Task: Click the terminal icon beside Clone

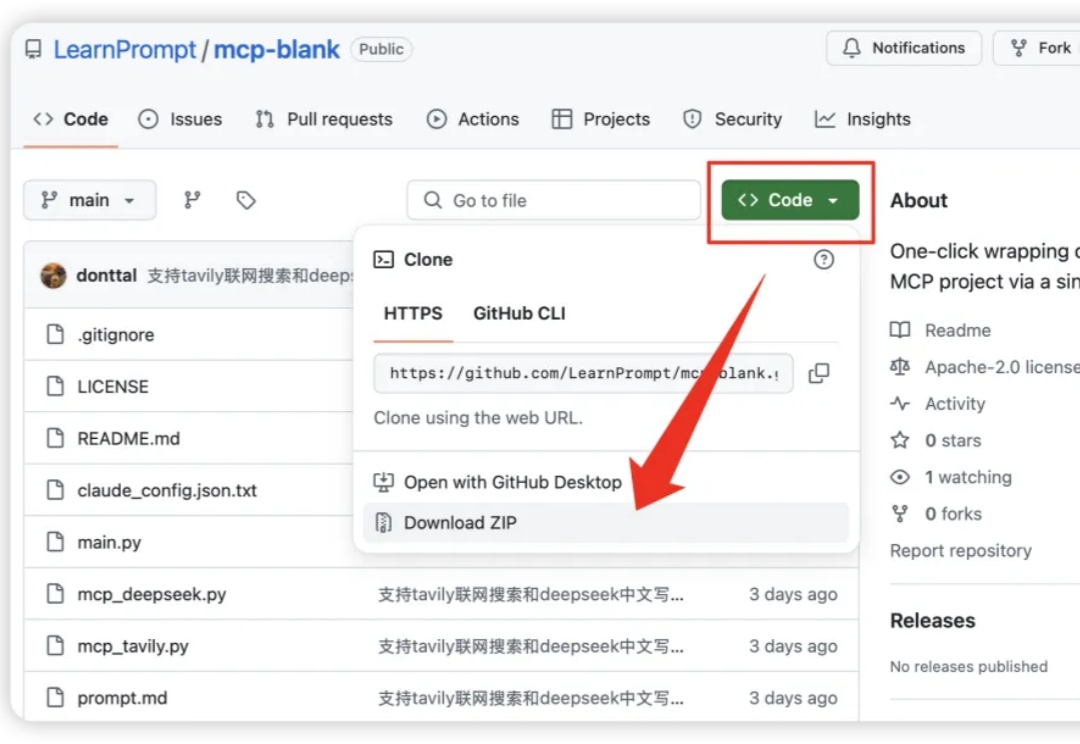Action: click(384, 260)
